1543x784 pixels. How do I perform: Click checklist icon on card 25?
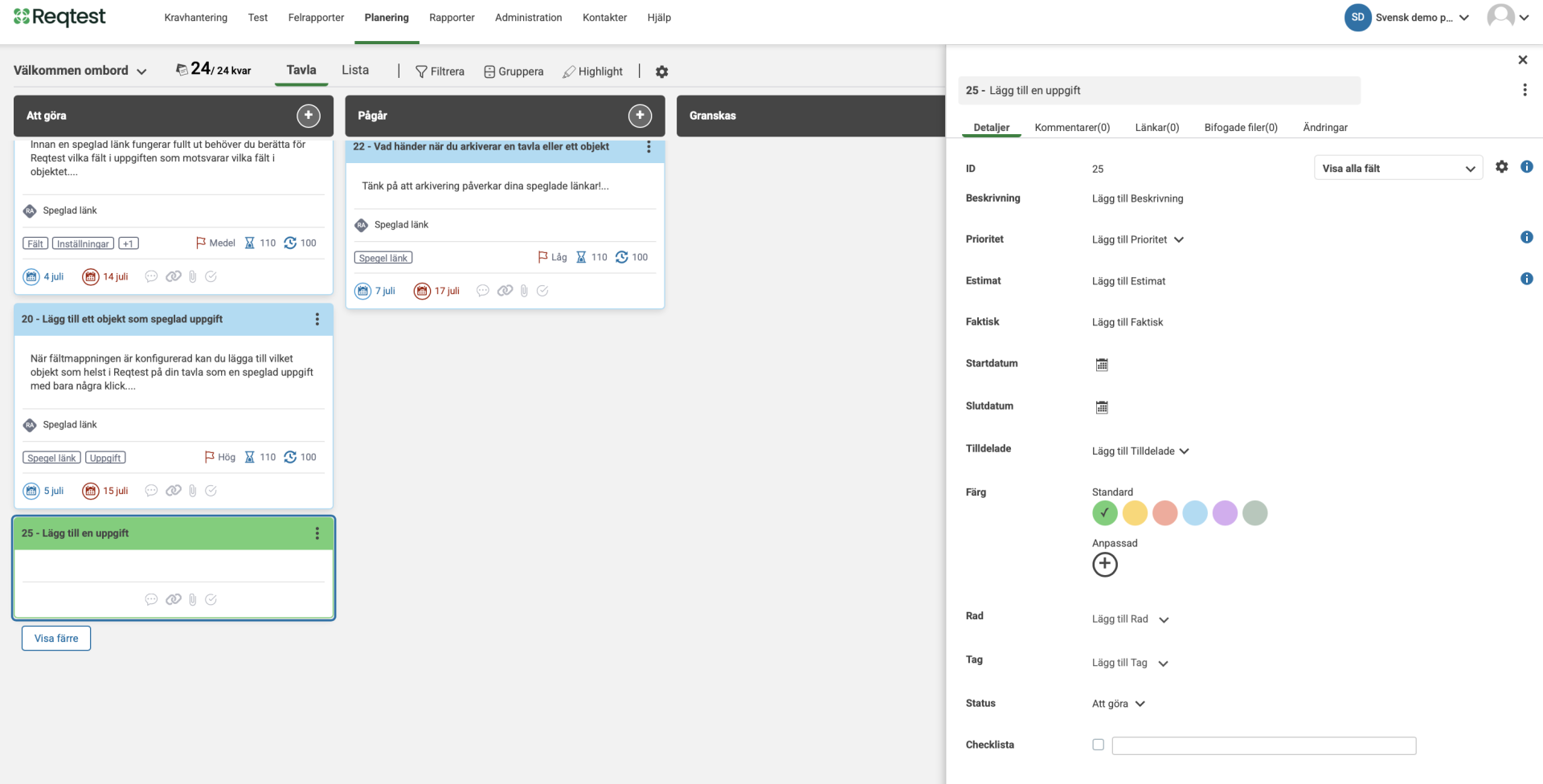[211, 599]
